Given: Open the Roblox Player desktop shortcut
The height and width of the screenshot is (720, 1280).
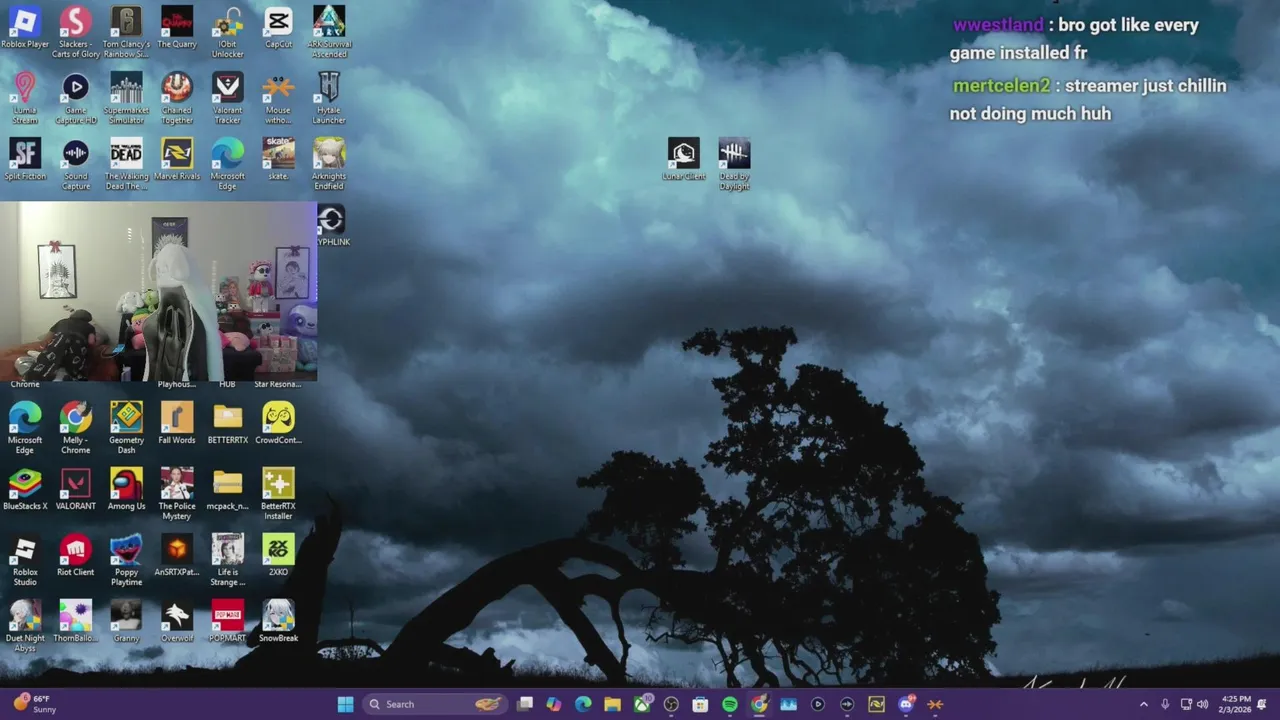Looking at the screenshot, I should pyautogui.click(x=25, y=28).
